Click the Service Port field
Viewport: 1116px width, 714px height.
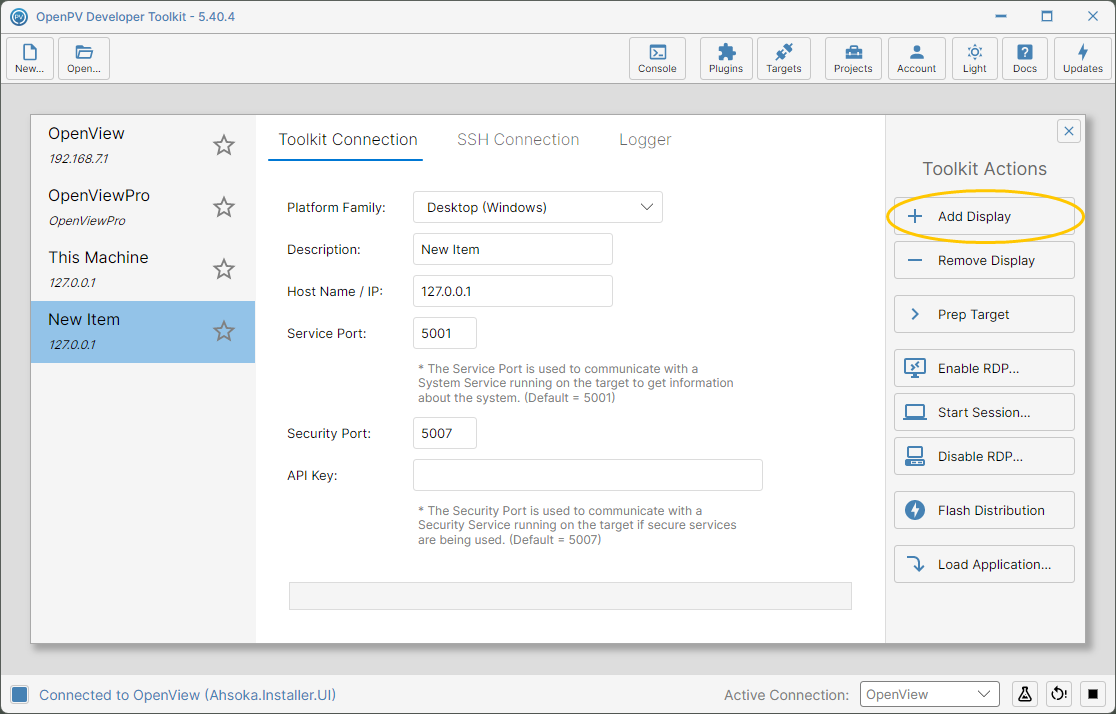445,333
